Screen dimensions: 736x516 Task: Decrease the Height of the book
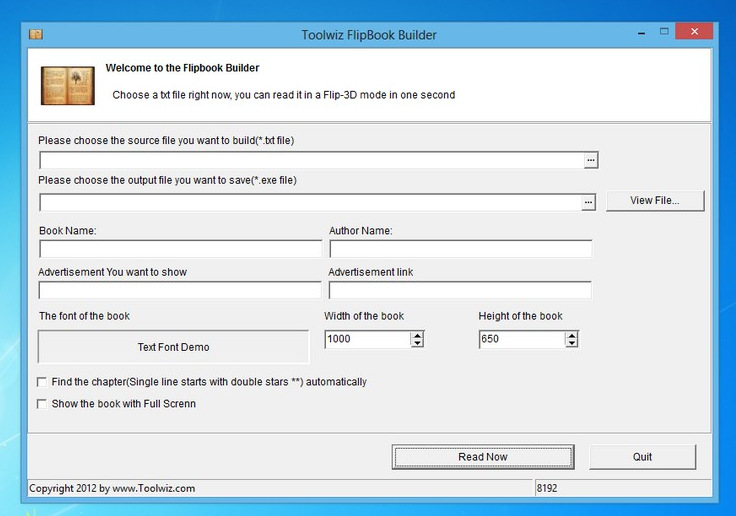coord(571,343)
